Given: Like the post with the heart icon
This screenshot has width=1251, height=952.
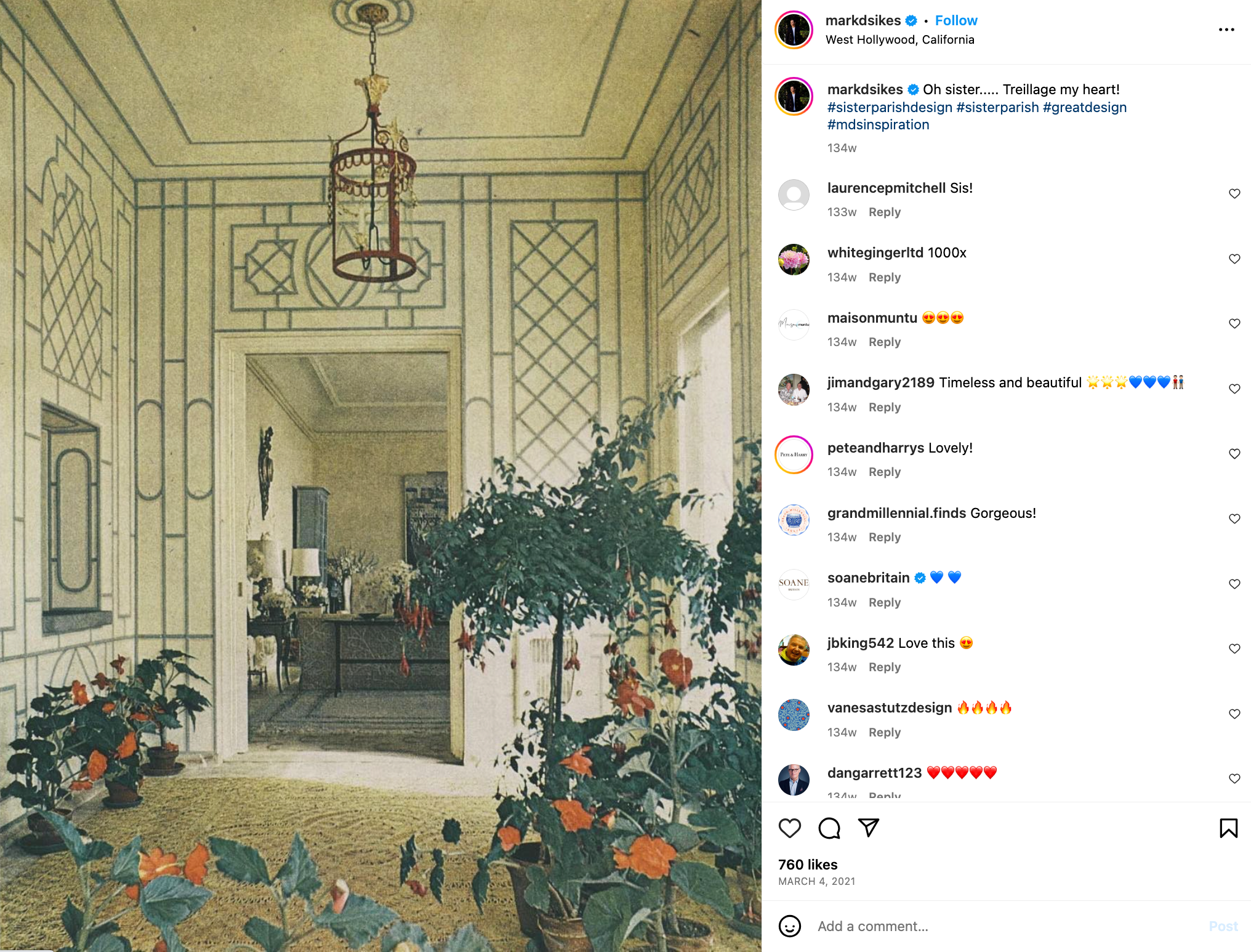Looking at the screenshot, I should click(x=790, y=828).
